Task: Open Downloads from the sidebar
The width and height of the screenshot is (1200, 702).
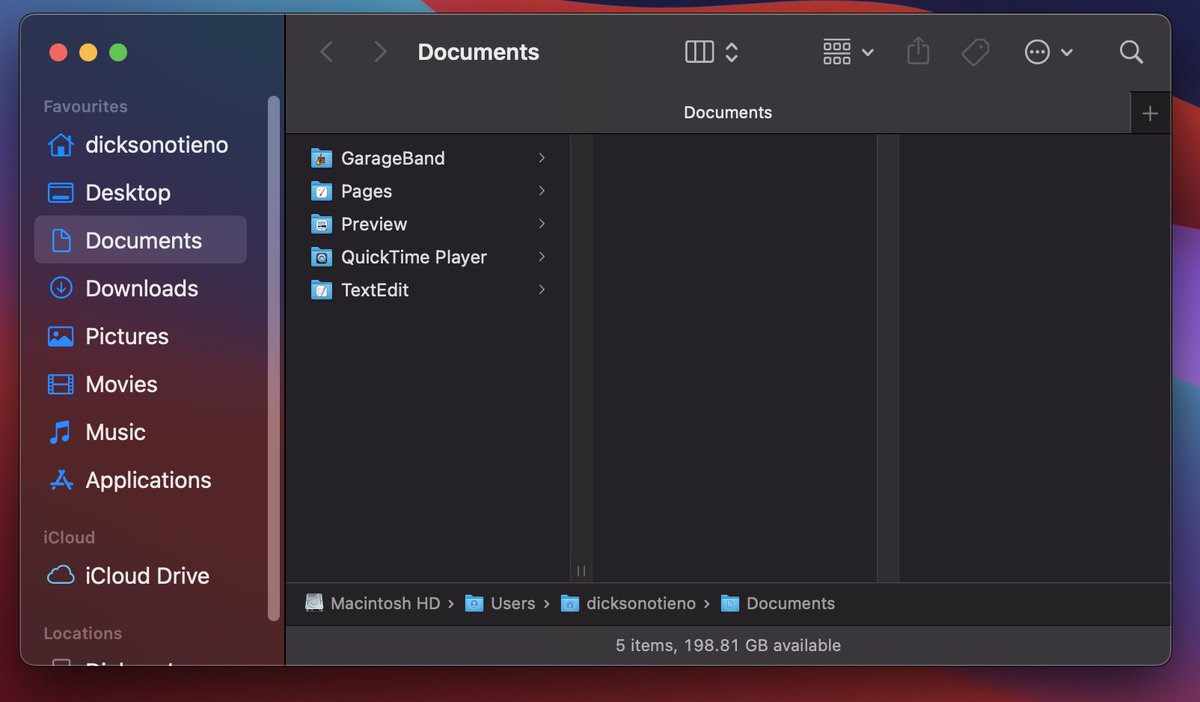Action: tap(140, 288)
